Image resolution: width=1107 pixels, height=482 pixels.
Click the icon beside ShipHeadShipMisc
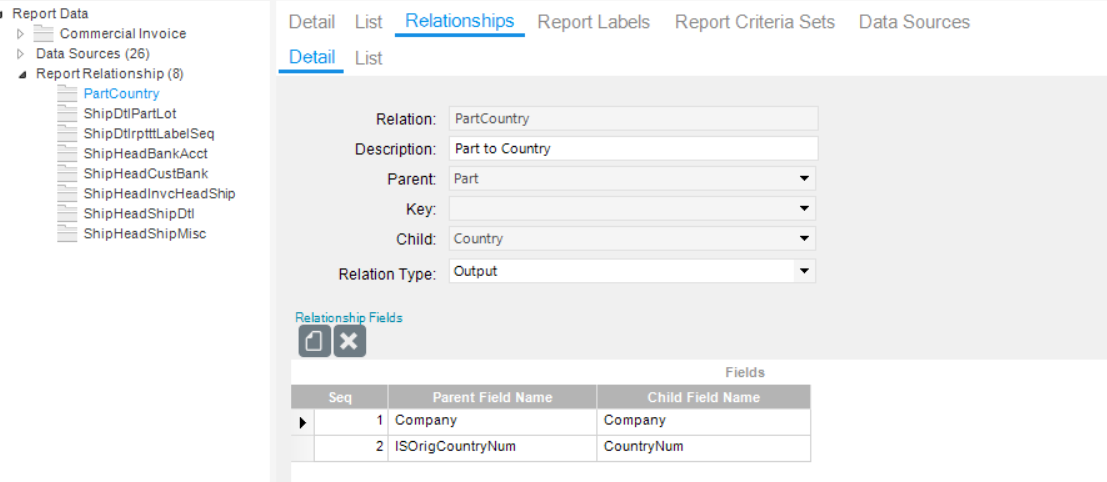67,234
